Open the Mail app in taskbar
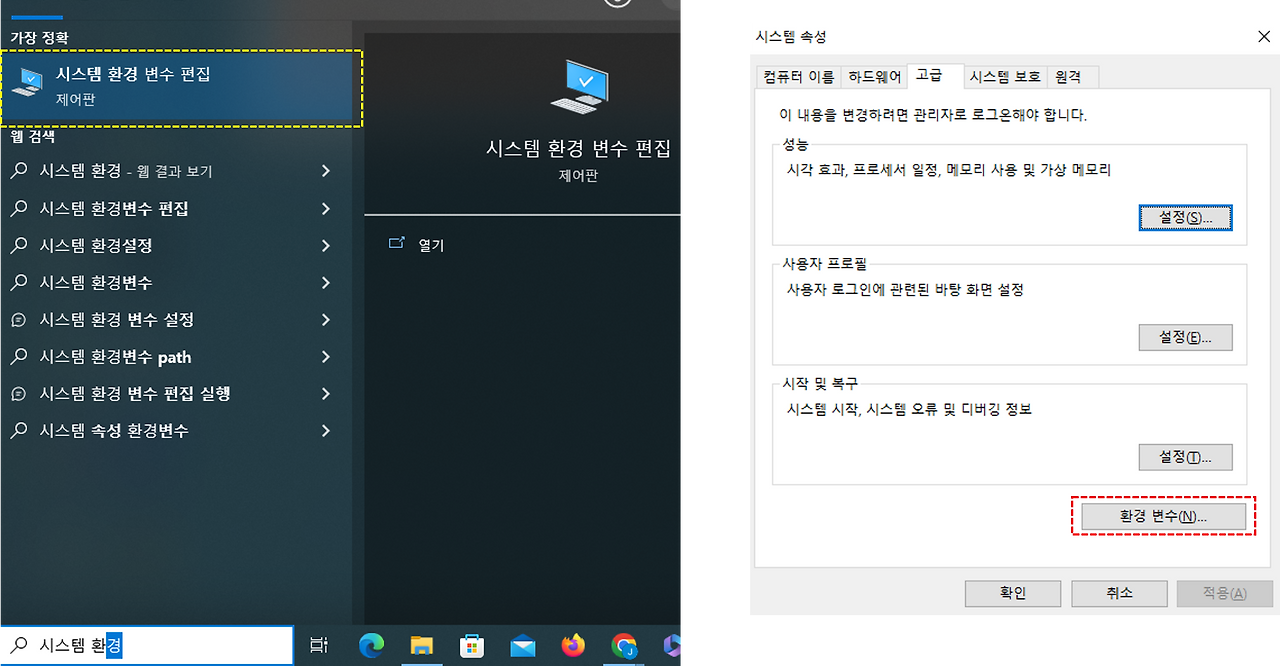Viewport: 1280px width, 666px height. coord(522,647)
